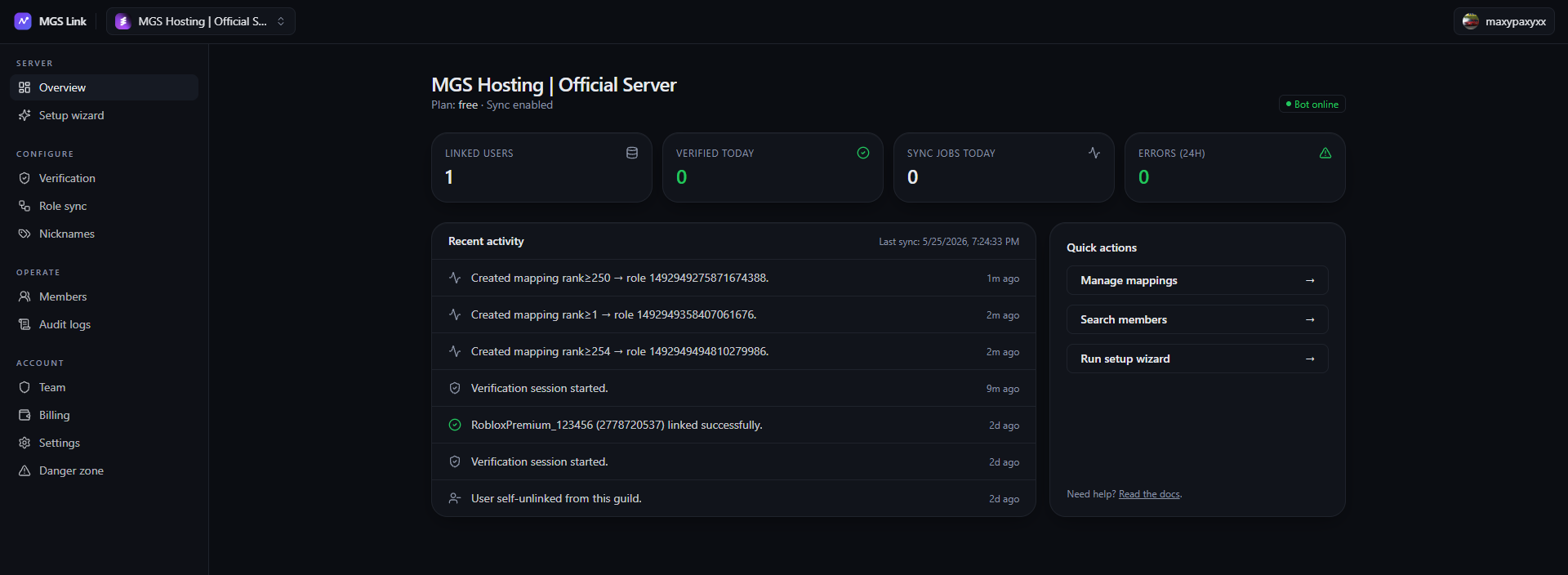Click the Role sync icon
The image size is (1568, 575).
[x=24, y=206]
